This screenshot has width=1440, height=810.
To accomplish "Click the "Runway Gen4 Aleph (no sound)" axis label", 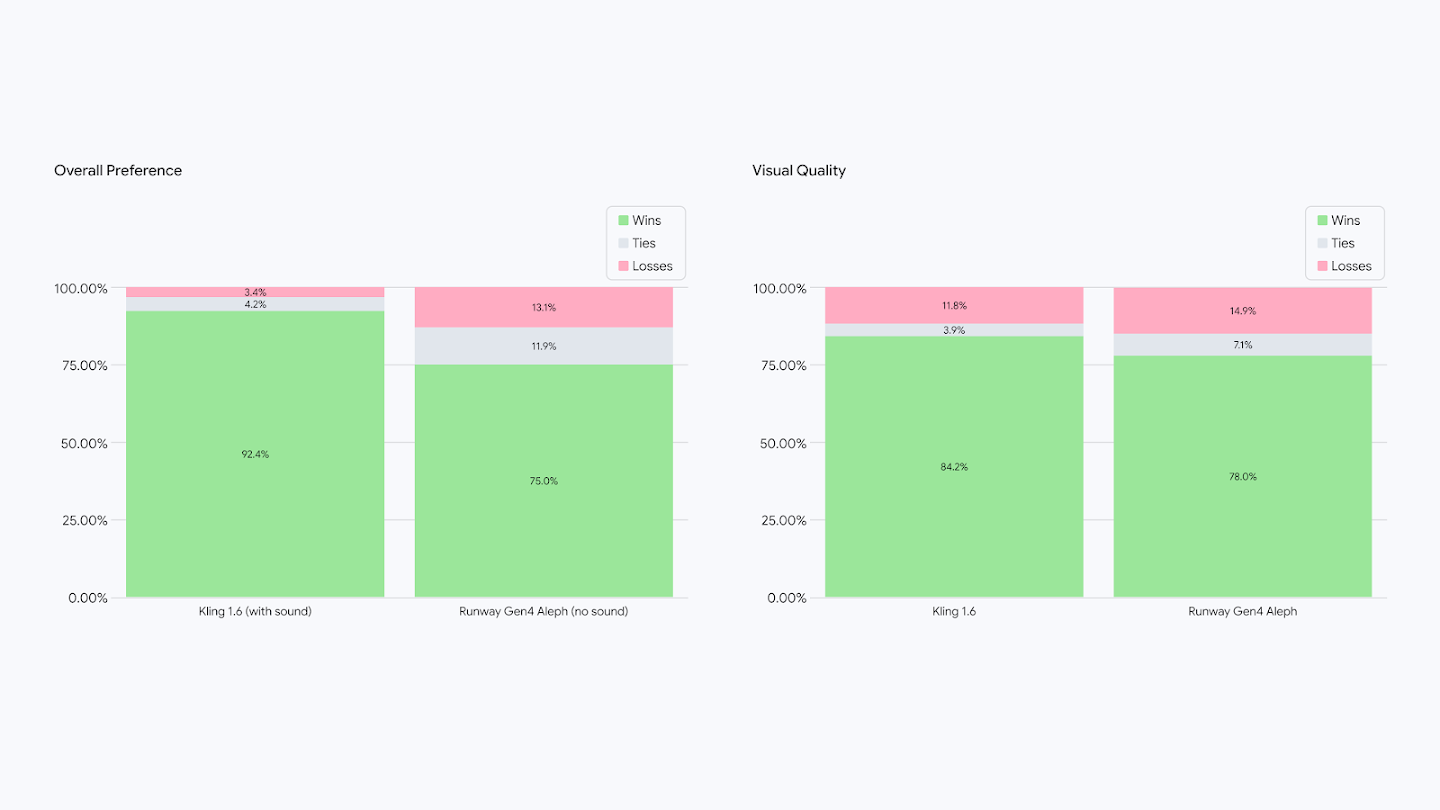I will (x=544, y=611).
